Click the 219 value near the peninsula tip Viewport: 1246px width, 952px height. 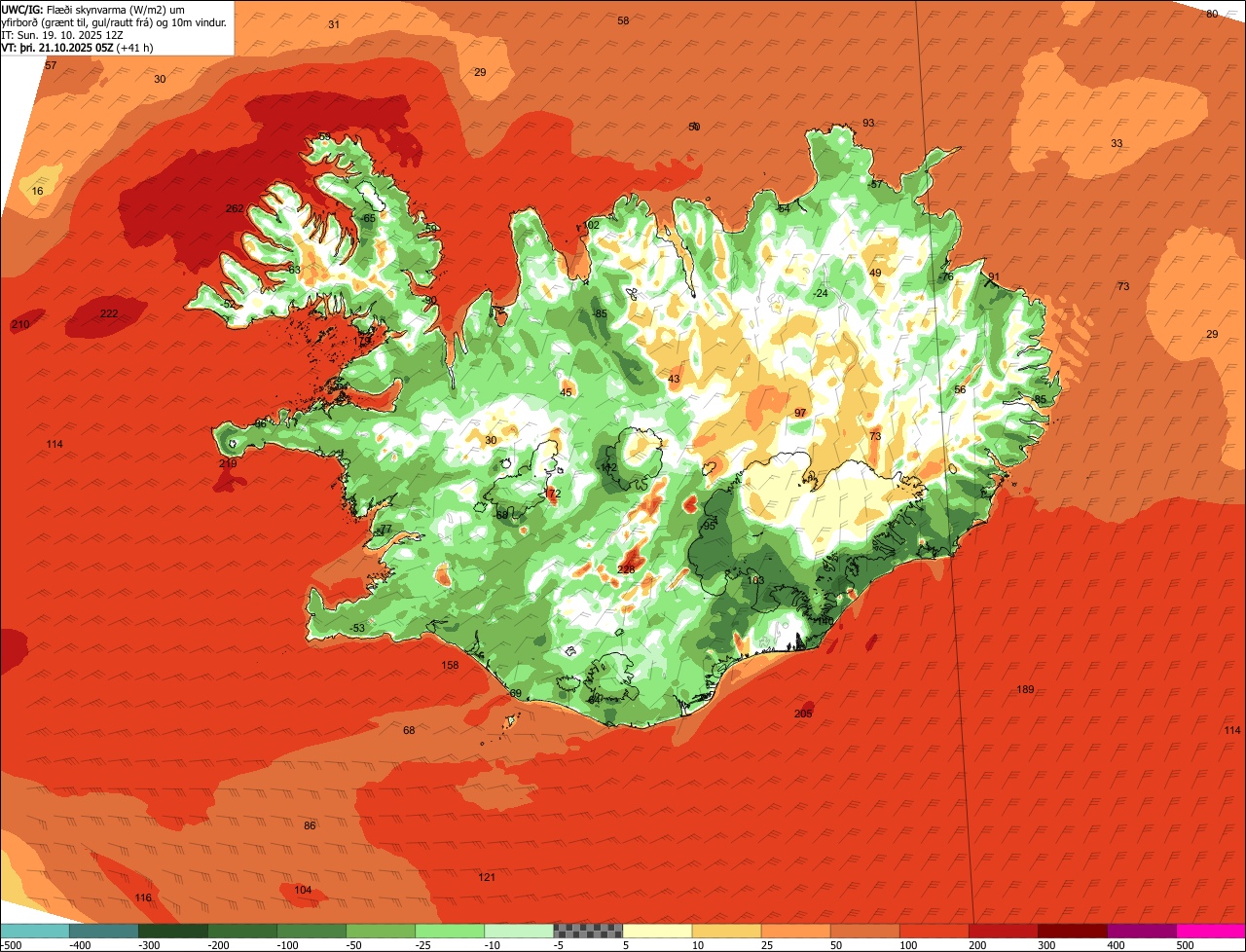click(x=228, y=463)
